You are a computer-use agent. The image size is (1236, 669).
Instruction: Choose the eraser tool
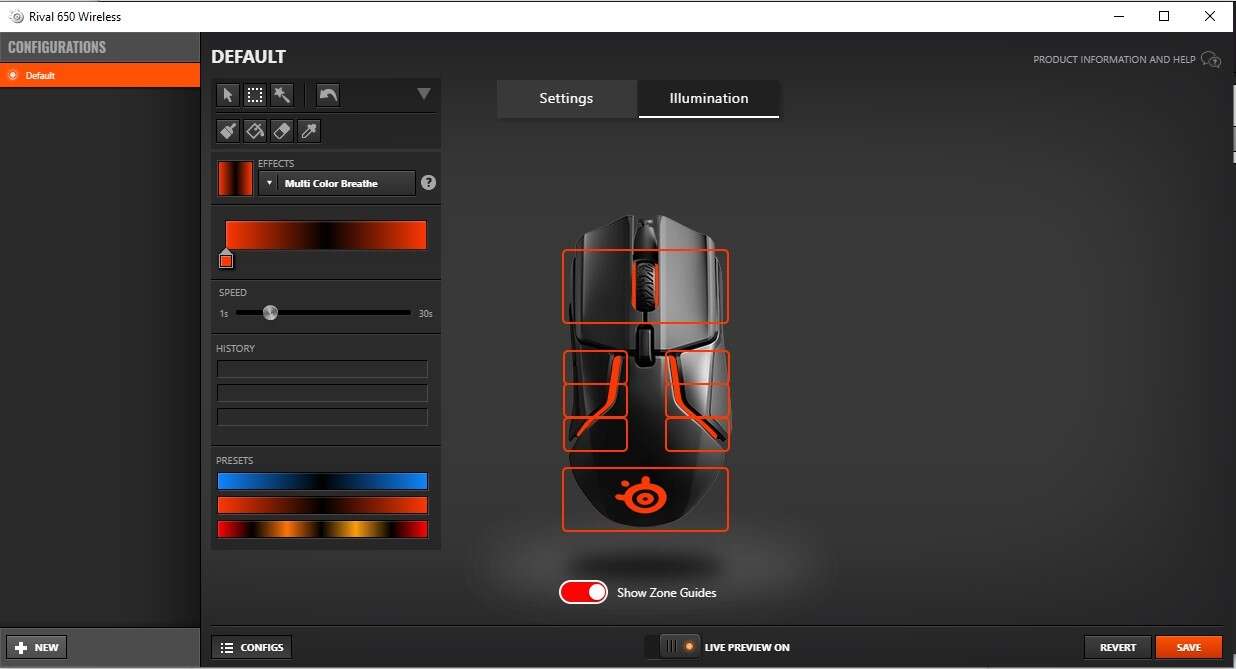click(282, 131)
